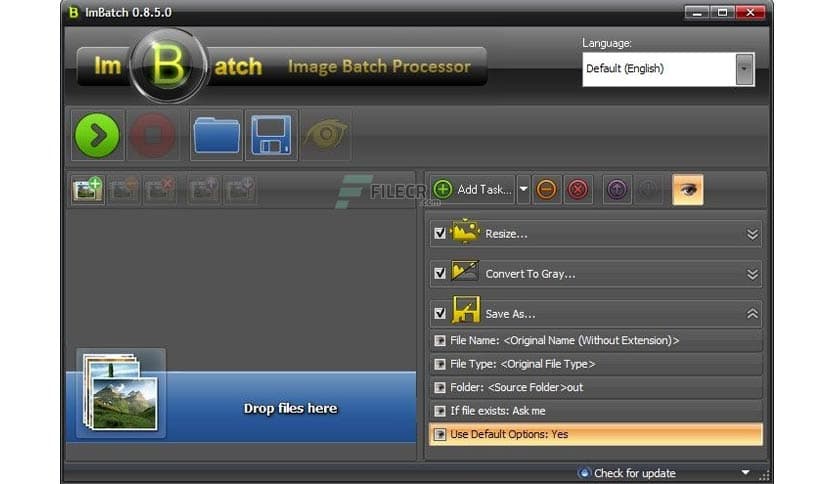Select the Convert To Gray... task row

click(596, 273)
